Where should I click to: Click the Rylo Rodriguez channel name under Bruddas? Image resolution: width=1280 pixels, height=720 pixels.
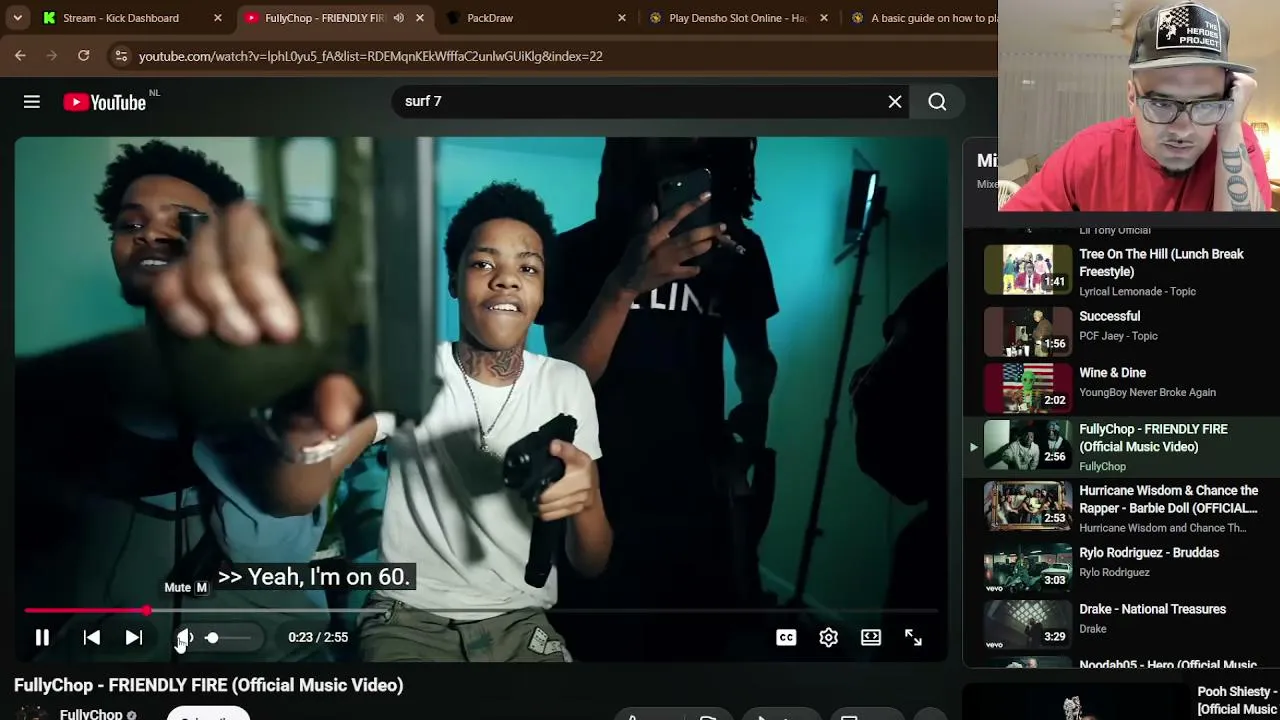[x=1114, y=573]
